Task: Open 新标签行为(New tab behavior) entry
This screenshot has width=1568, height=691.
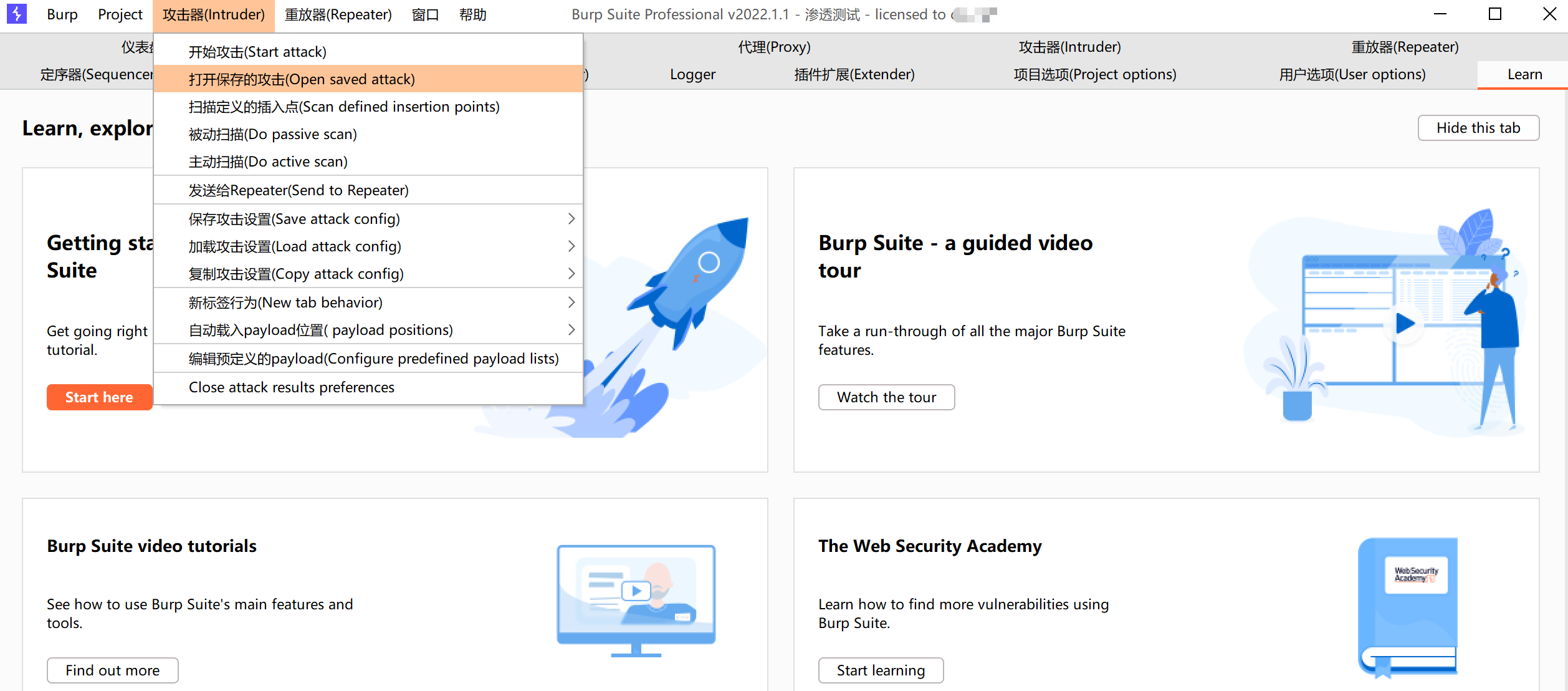Action: click(x=368, y=302)
